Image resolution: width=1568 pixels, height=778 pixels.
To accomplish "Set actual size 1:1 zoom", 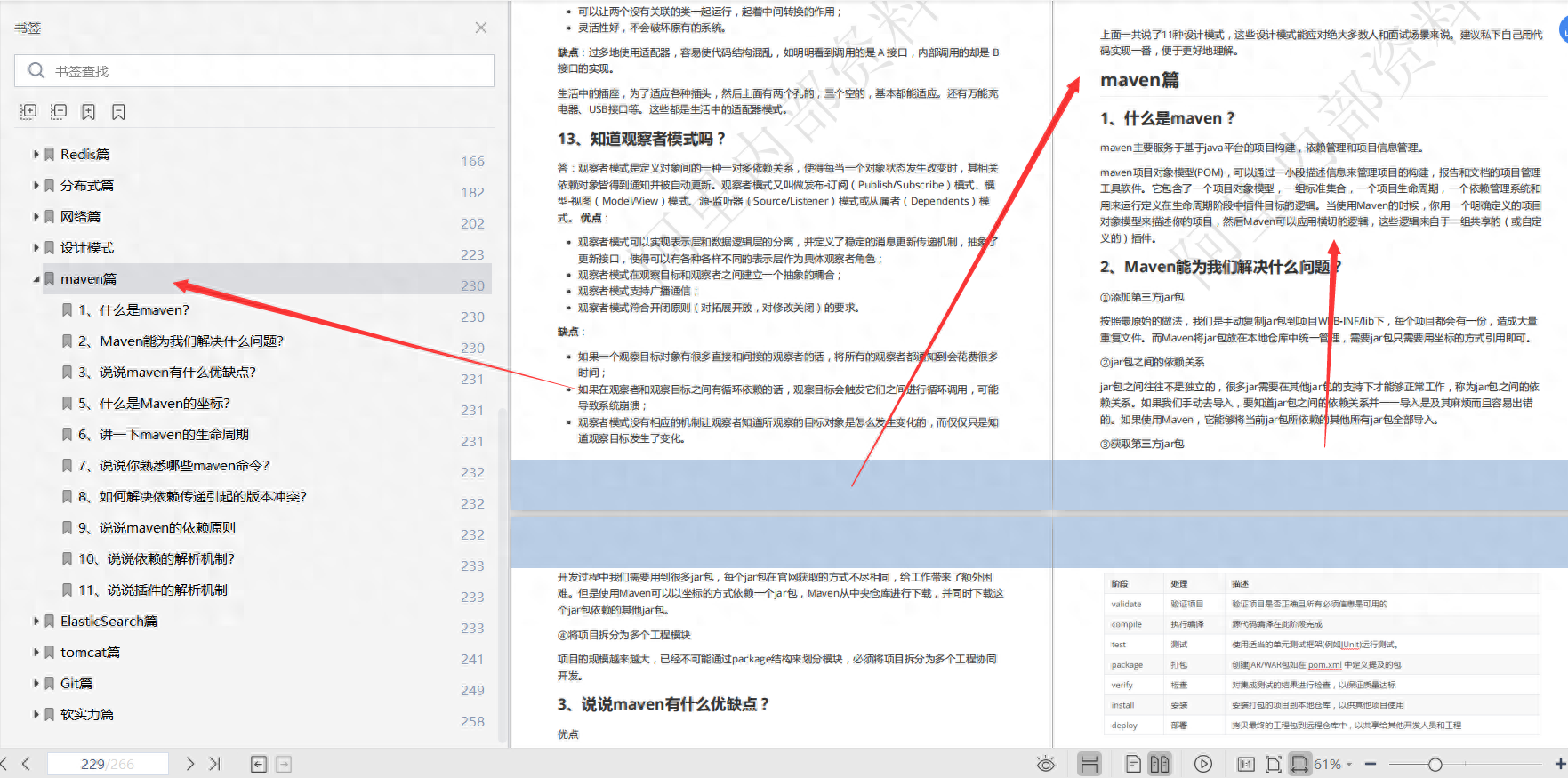I will click(1246, 764).
